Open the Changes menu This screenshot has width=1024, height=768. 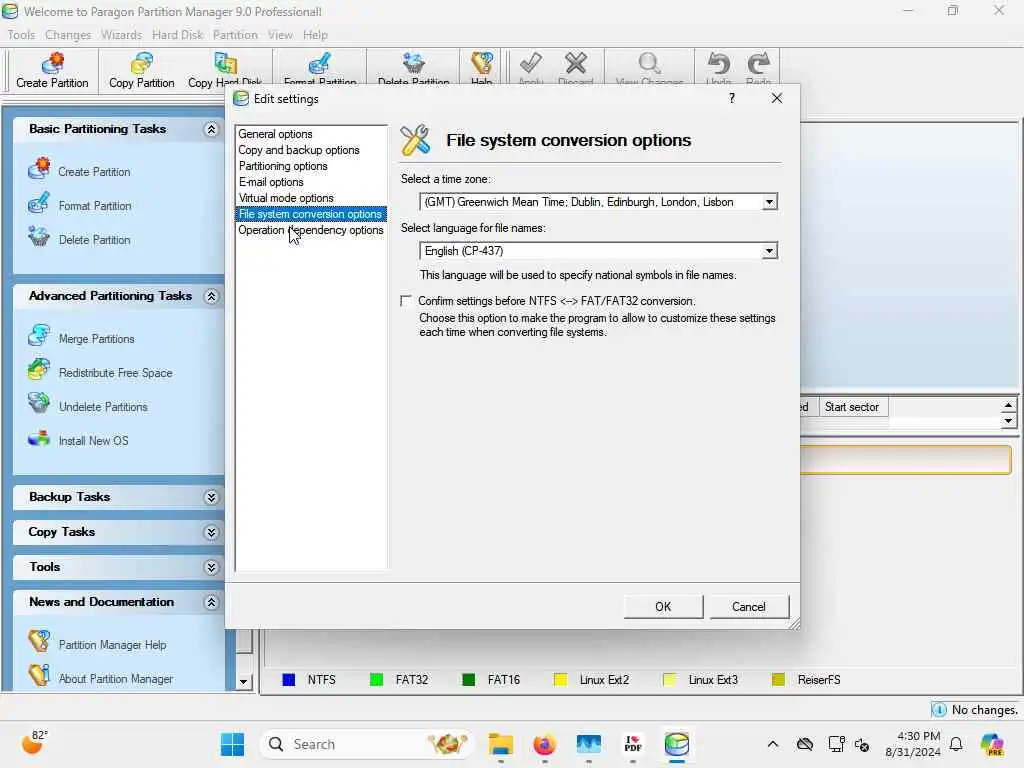68,35
